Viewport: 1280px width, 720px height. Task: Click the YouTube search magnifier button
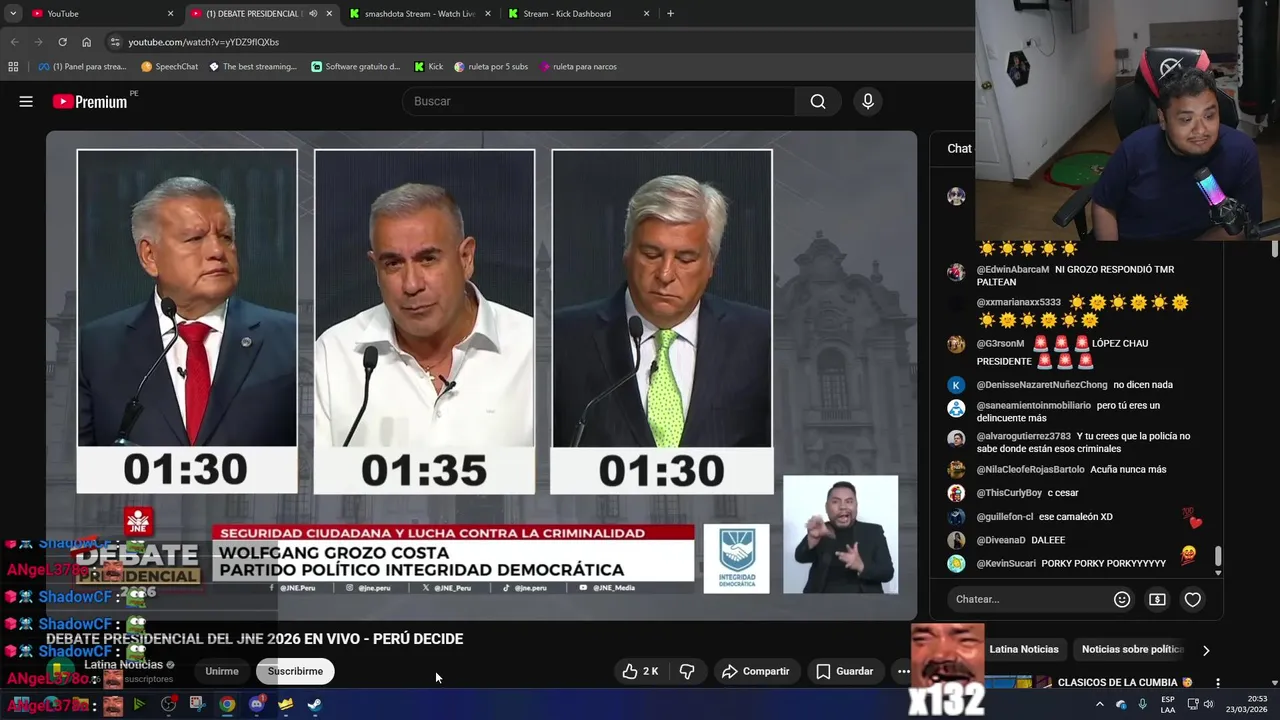point(818,101)
